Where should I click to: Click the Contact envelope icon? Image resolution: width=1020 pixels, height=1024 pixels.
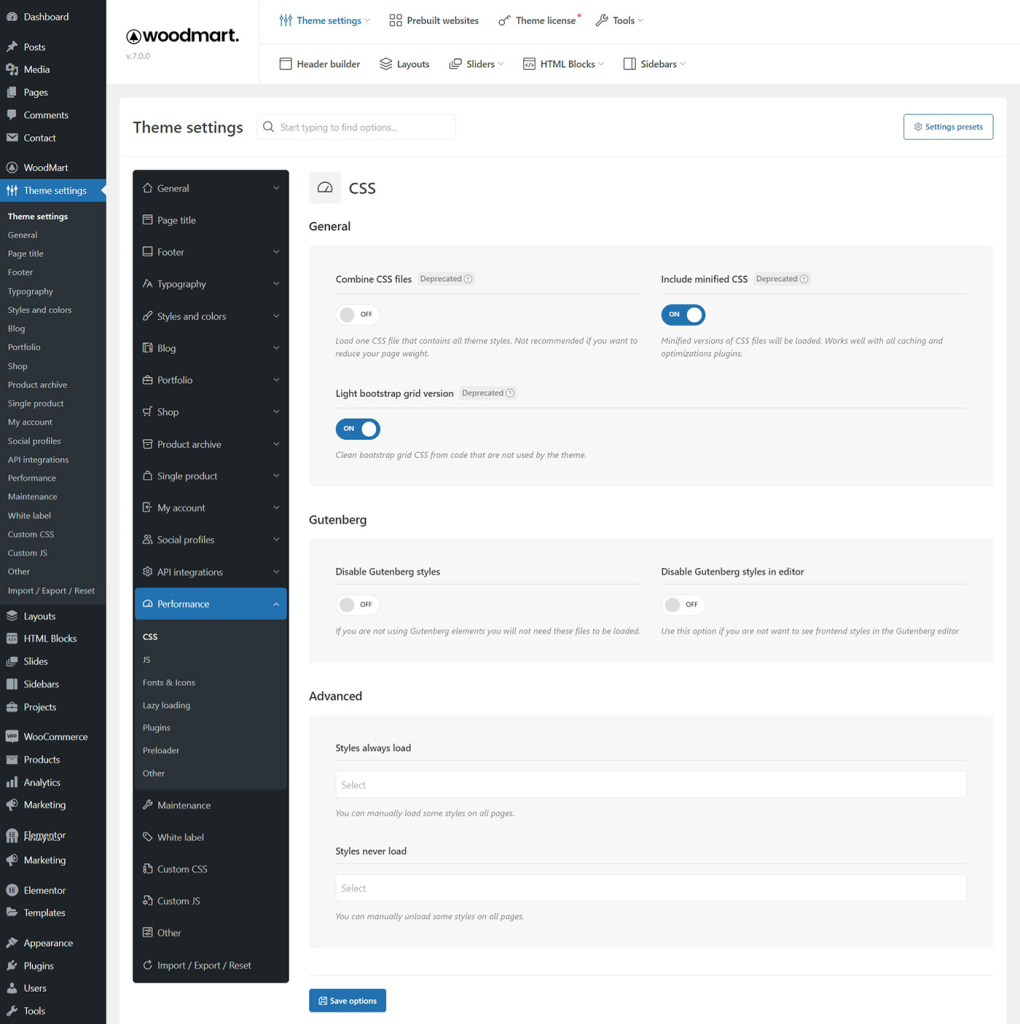point(12,138)
